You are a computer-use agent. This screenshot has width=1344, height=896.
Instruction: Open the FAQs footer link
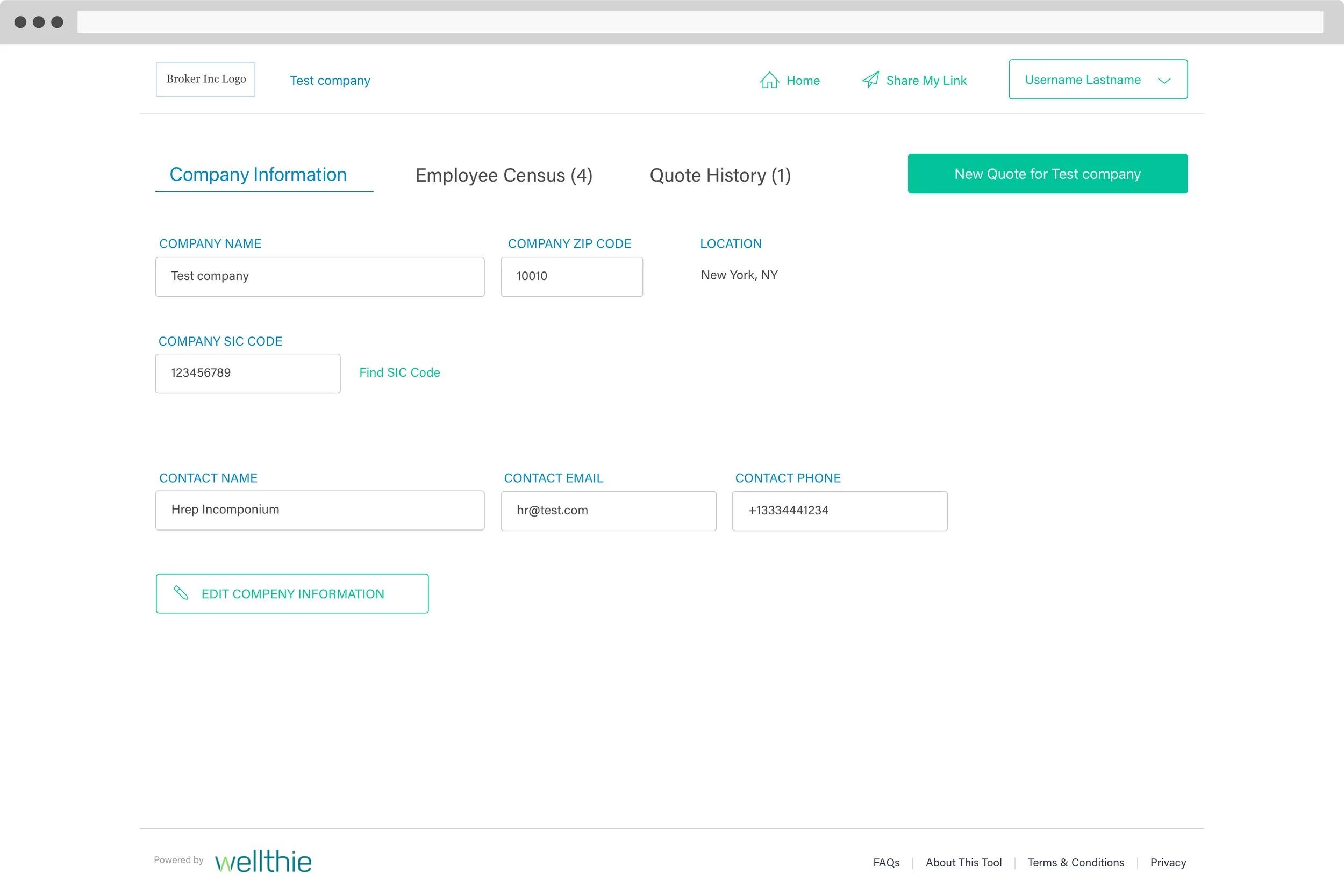point(886,862)
